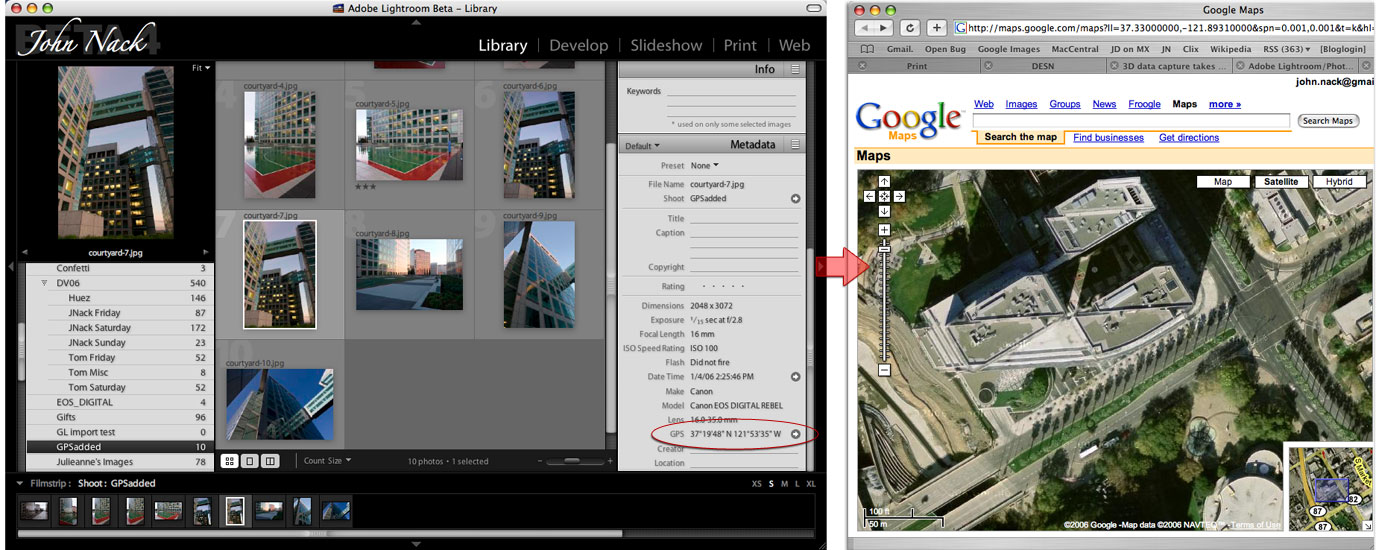Zoom in the map with plus button
Image resolution: width=1379 pixels, height=550 pixels.
tap(884, 230)
